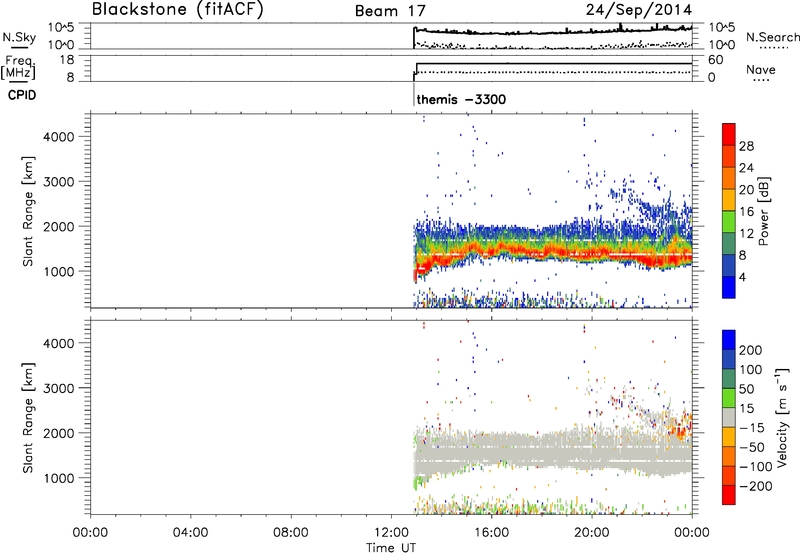Click the power colorbar value '28'
The image size is (800, 554).
[x=746, y=146]
